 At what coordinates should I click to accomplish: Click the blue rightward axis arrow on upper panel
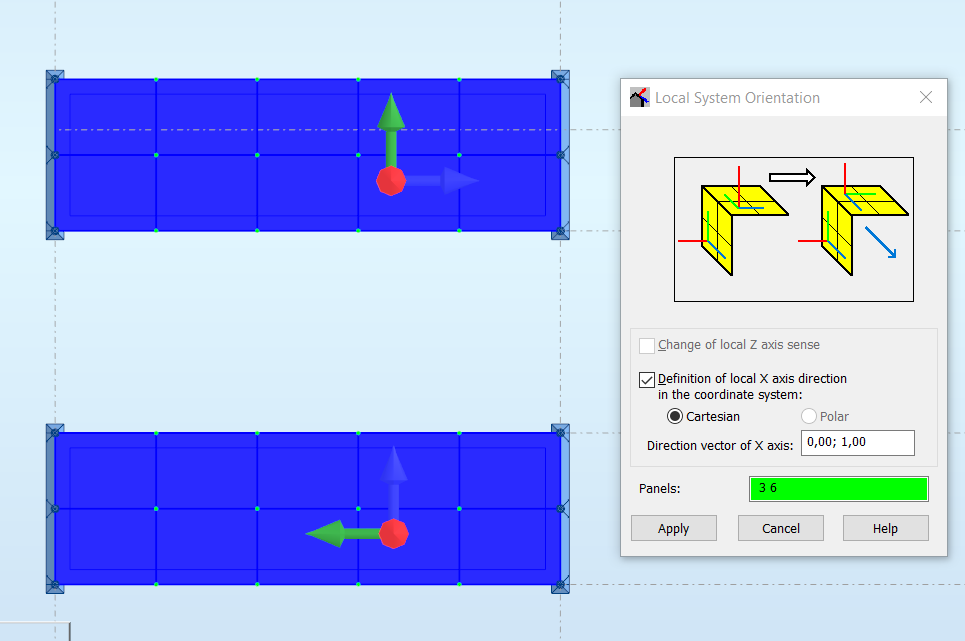[x=443, y=181]
